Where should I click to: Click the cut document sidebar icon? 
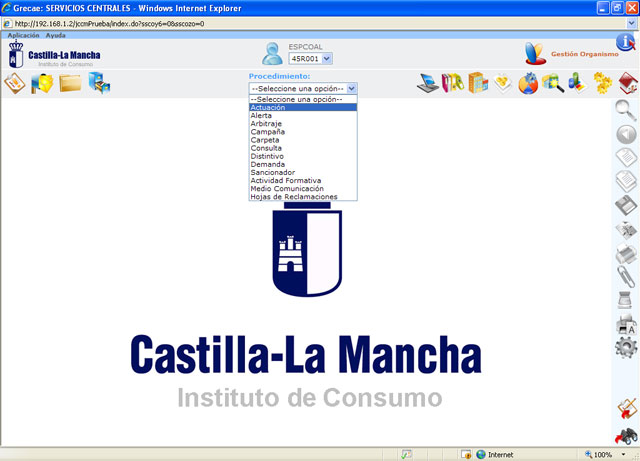pyautogui.click(x=627, y=230)
